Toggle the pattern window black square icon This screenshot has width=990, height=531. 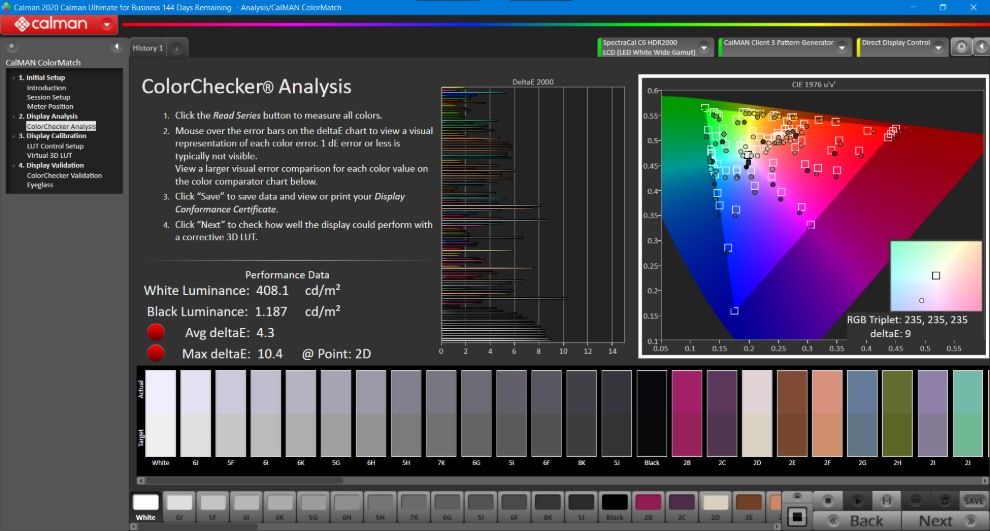[x=797, y=517]
